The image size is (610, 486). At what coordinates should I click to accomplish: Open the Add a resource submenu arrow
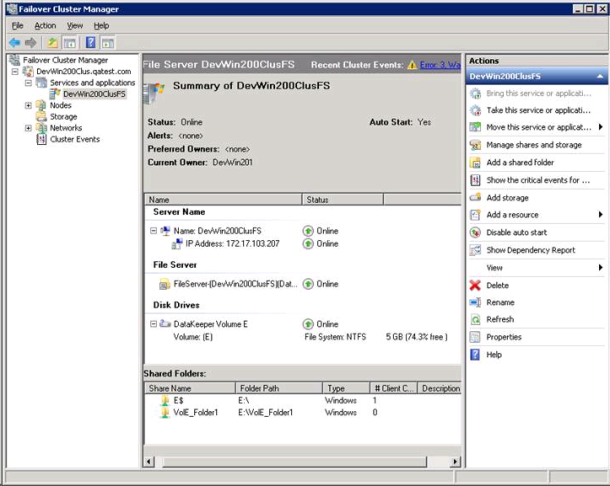(600, 214)
